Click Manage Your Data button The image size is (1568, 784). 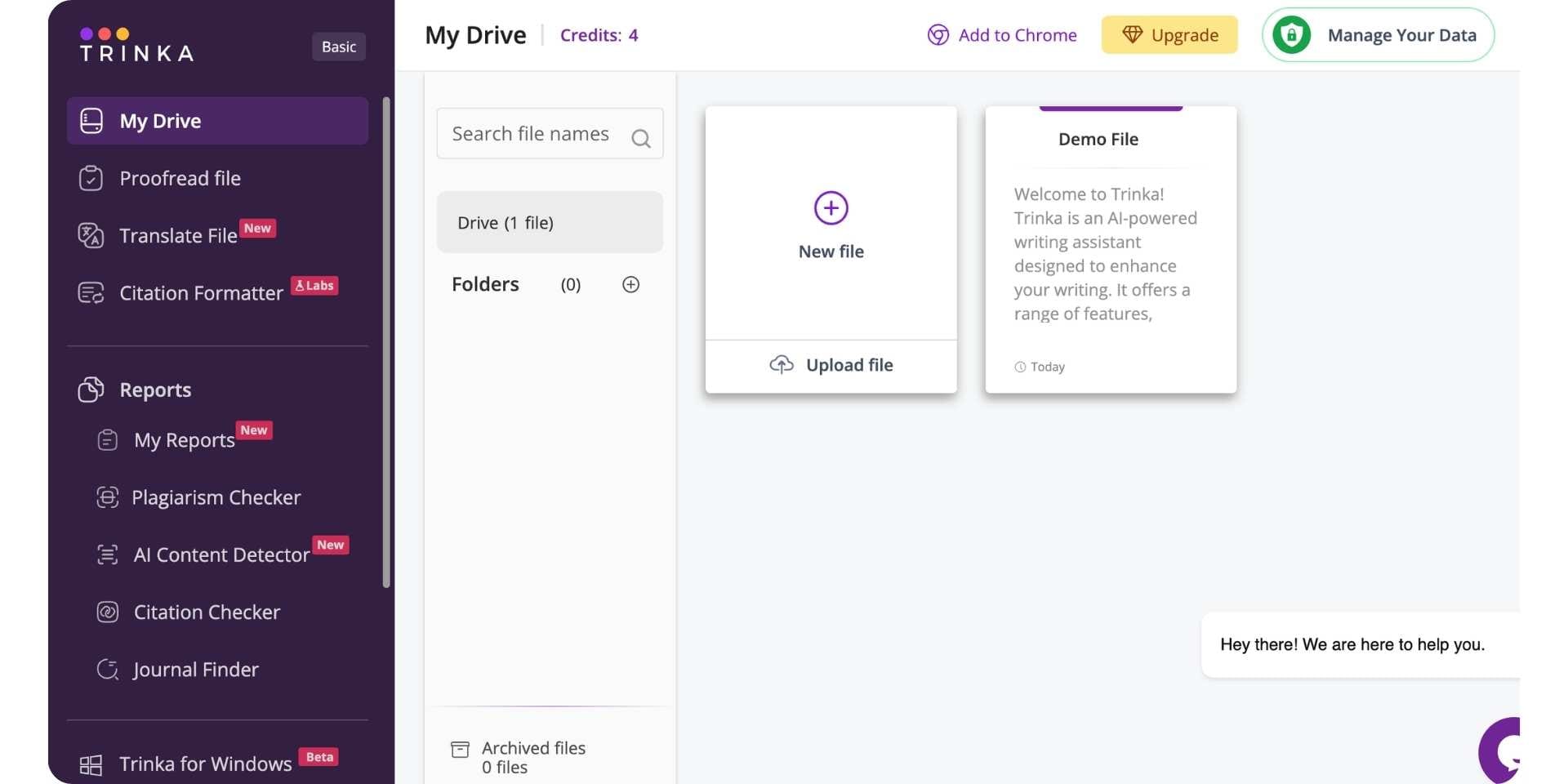click(1379, 35)
